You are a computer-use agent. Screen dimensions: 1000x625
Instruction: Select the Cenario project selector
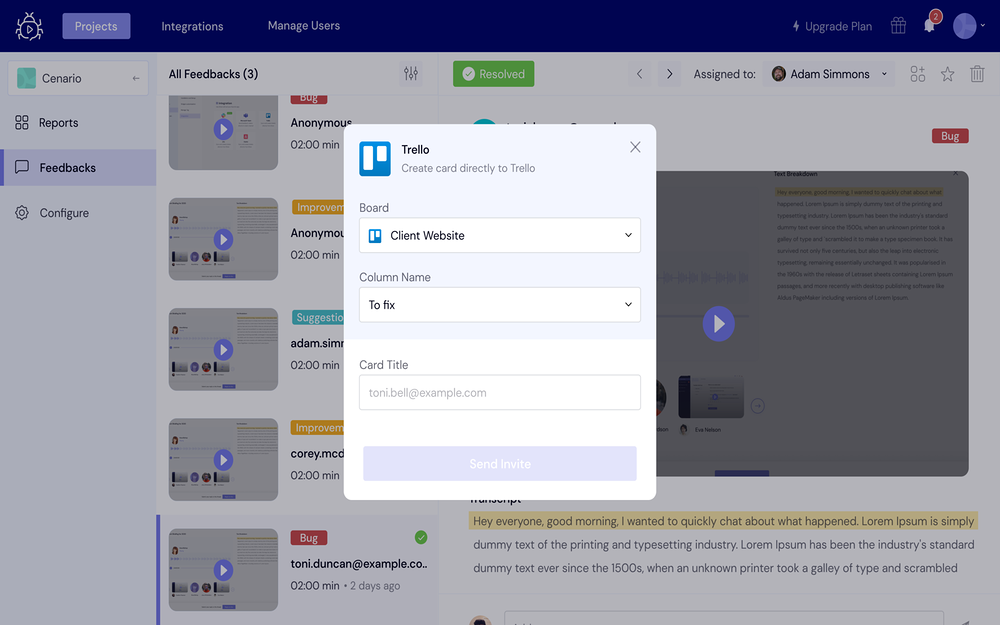[x=78, y=78]
